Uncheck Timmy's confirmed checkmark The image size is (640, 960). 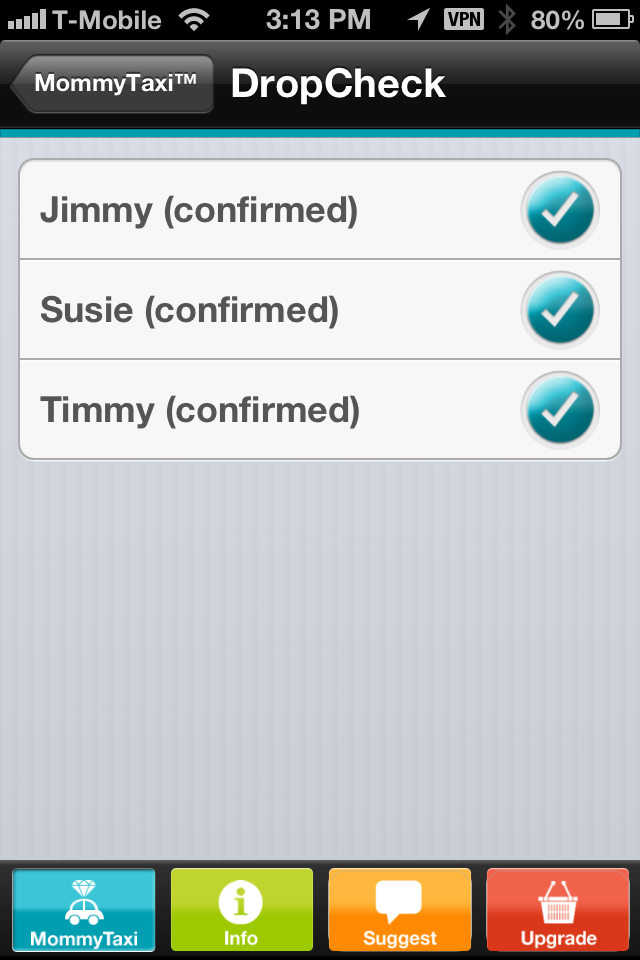[560, 410]
